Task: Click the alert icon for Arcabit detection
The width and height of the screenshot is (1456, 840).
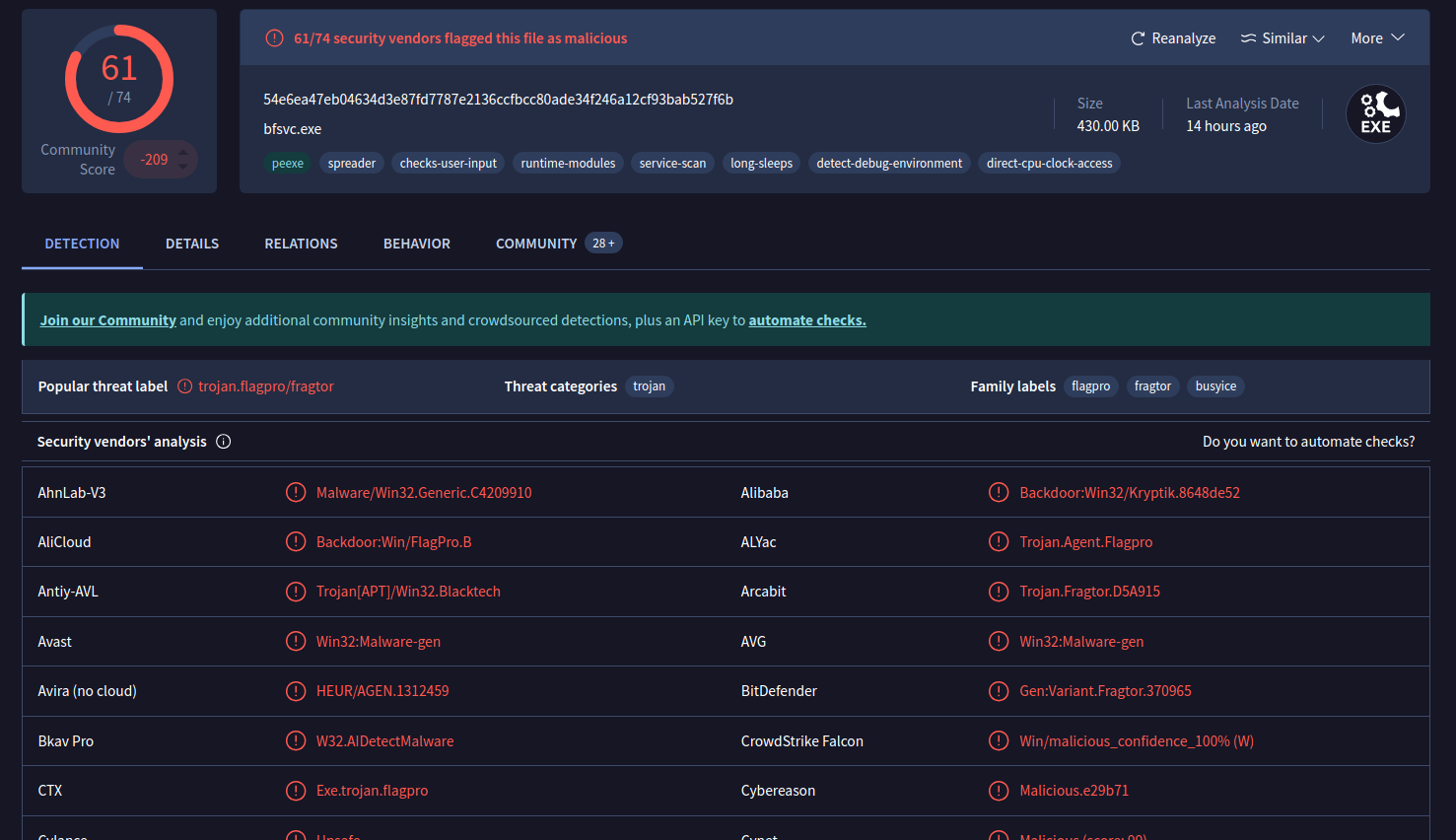Action: point(999,592)
